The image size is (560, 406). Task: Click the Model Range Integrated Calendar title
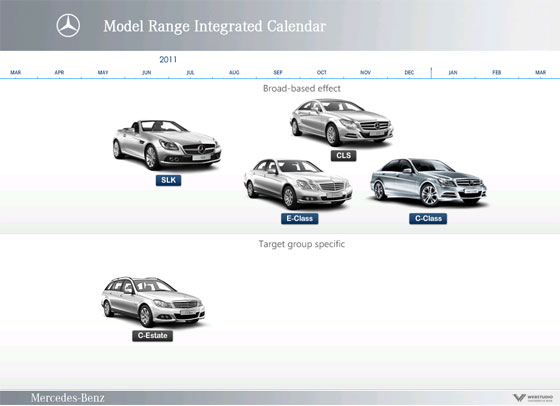(x=215, y=26)
